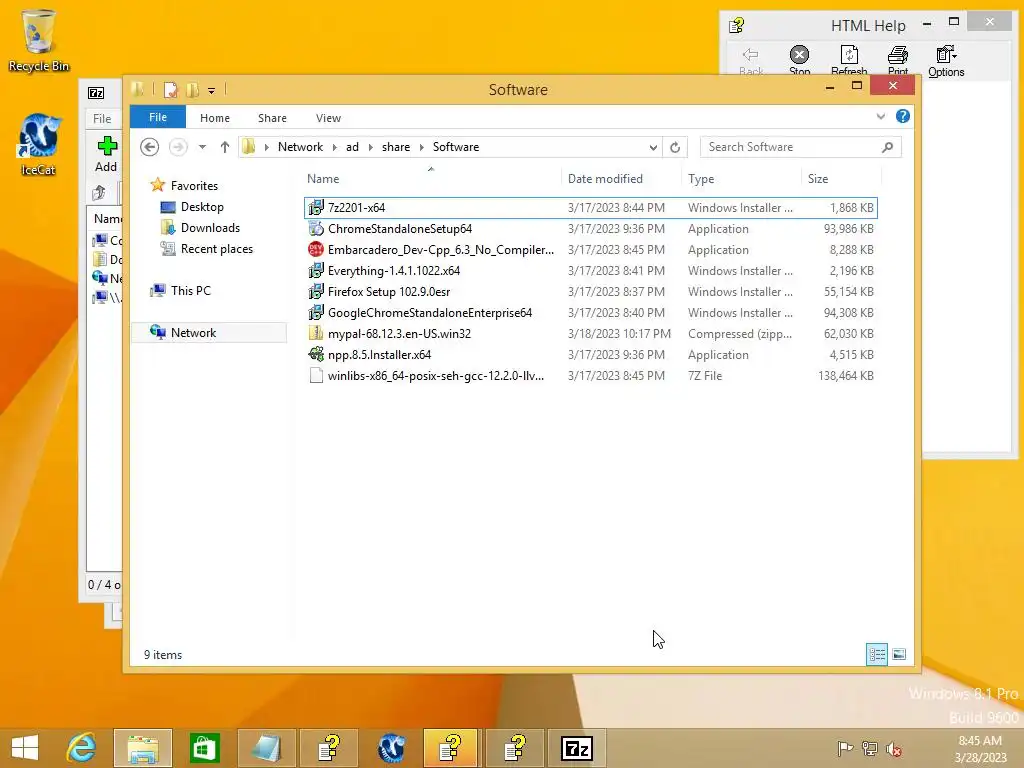Expand the arrow after 'ad' in breadcrumb
This screenshot has height=768, width=1024.
coord(370,148)
